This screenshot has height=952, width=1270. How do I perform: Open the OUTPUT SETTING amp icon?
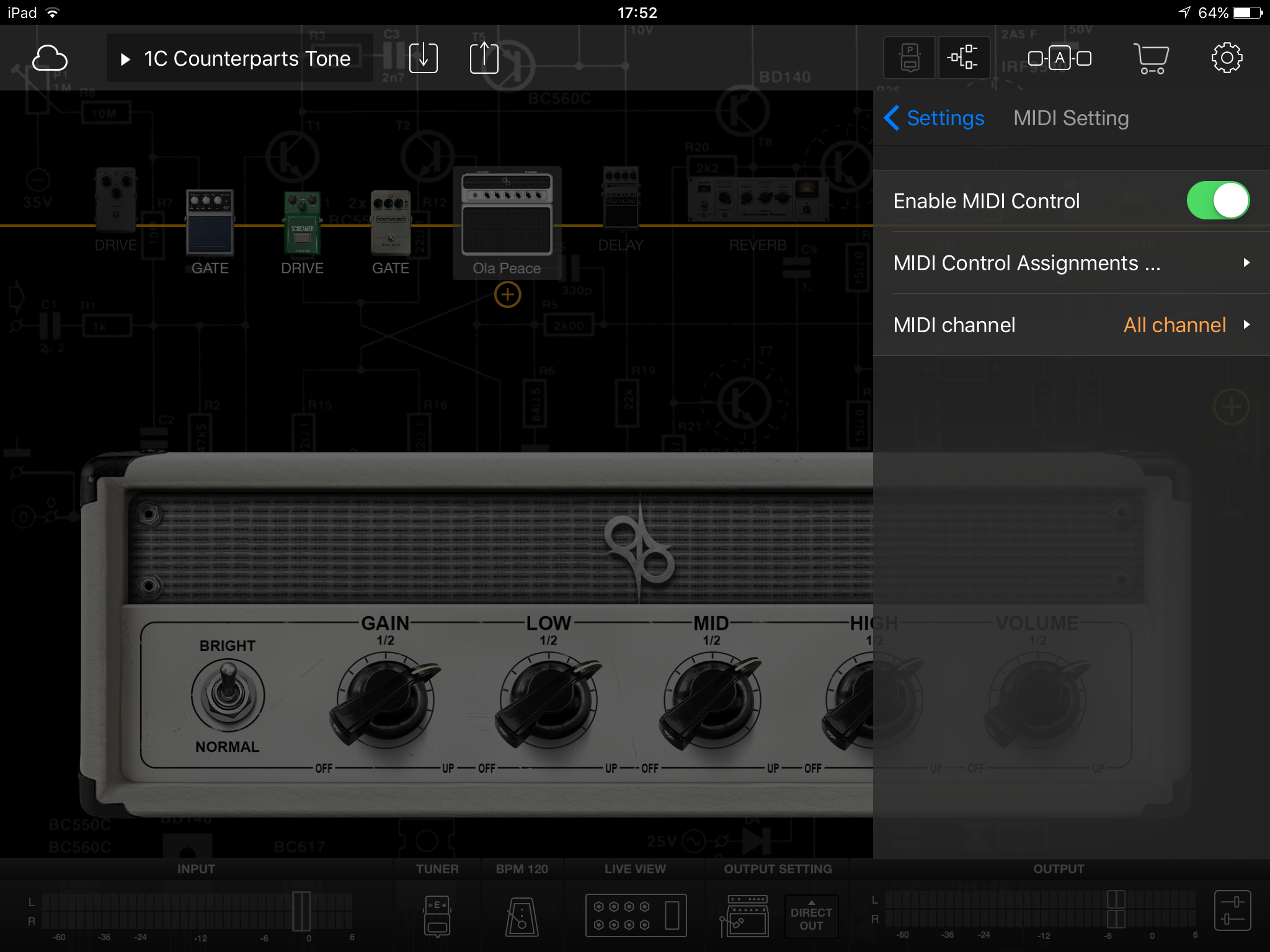(744, 915)
